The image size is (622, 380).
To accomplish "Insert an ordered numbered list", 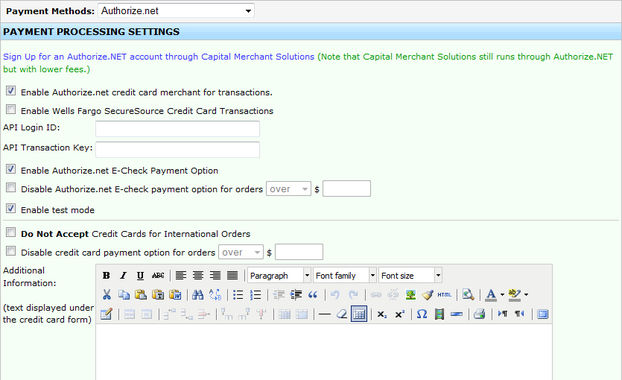I will 255,294.
